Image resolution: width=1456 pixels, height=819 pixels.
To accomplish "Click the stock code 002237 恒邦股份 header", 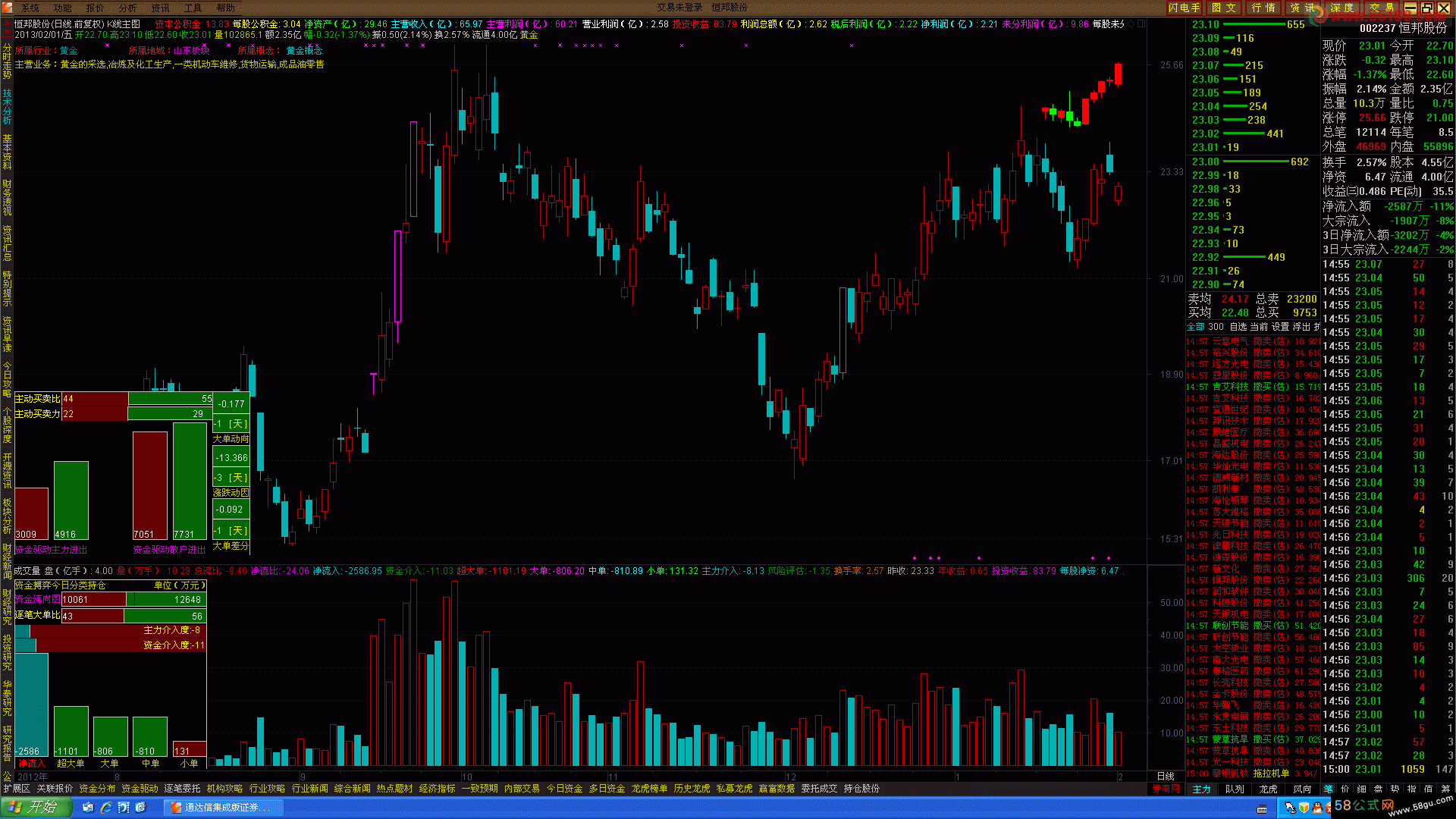I will [1403, 28].
